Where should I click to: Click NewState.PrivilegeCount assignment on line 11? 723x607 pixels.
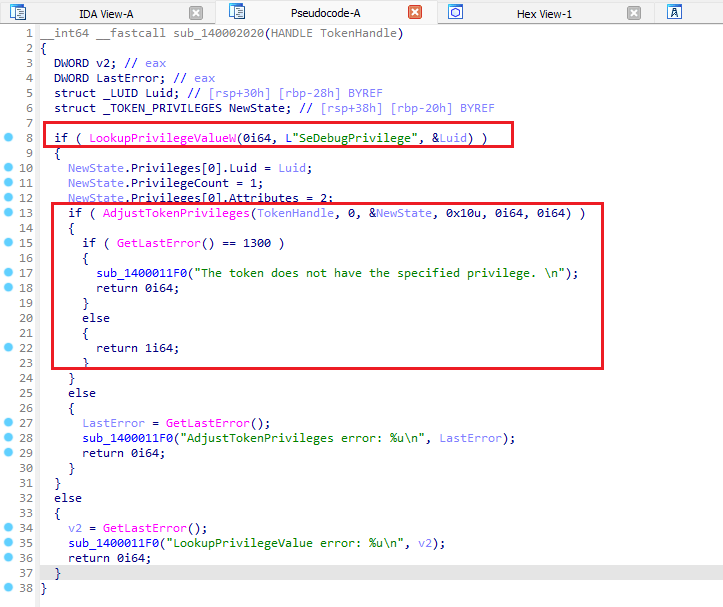(165, 183)
